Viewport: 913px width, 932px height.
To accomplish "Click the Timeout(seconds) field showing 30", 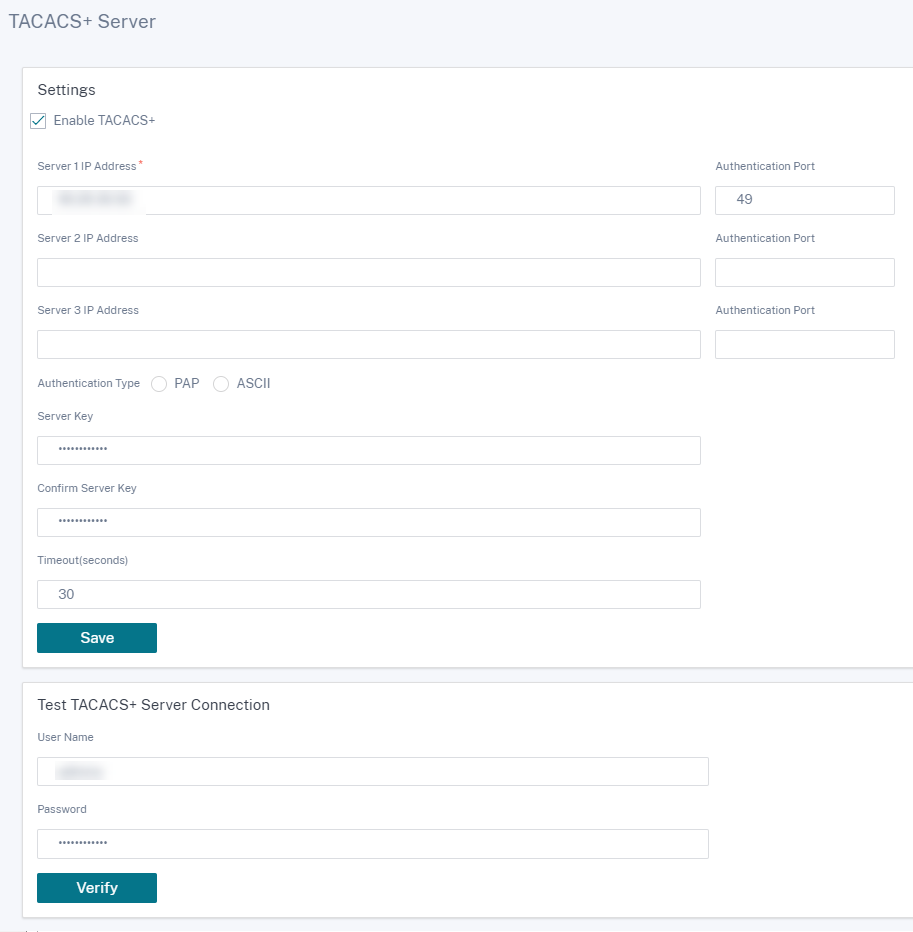I will 369,594.
